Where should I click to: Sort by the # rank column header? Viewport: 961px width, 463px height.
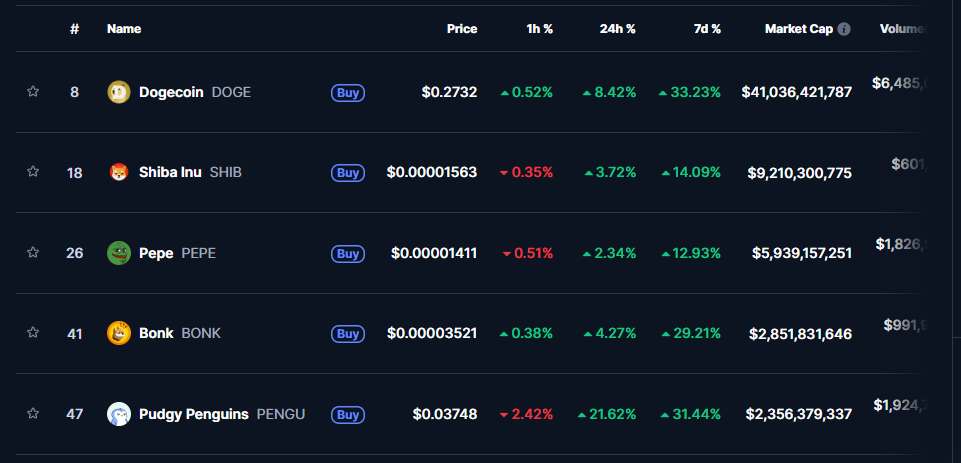pos(74,29)
